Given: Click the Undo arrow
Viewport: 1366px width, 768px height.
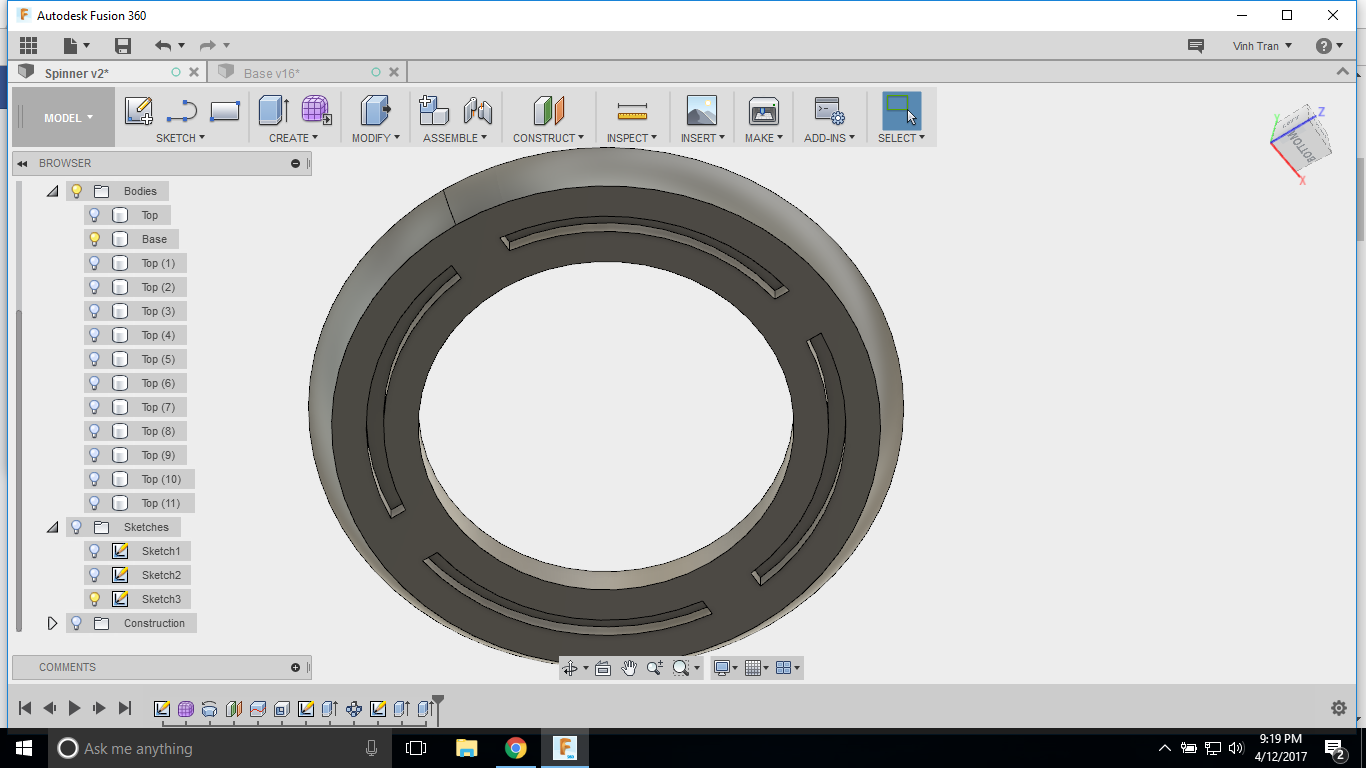Looking at the screenshot, I should [163, 46].
